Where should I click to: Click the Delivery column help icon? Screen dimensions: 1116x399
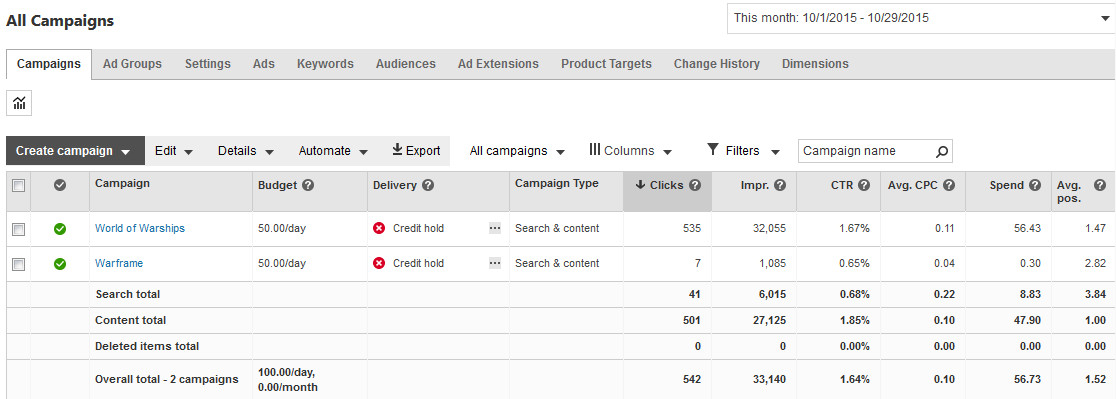[x=428, y=185]
